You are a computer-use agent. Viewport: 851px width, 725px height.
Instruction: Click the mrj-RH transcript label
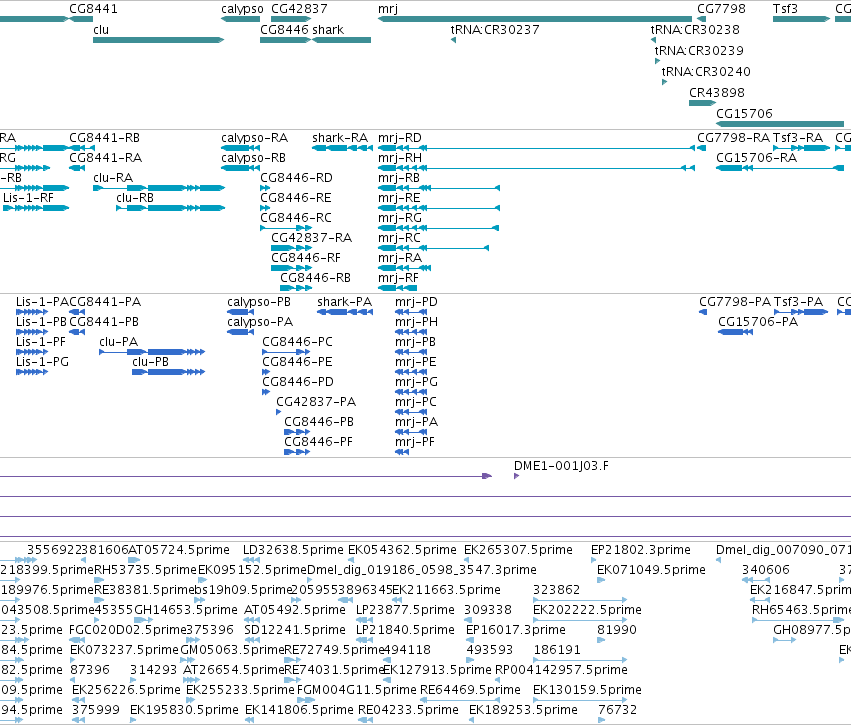point(400,158)
